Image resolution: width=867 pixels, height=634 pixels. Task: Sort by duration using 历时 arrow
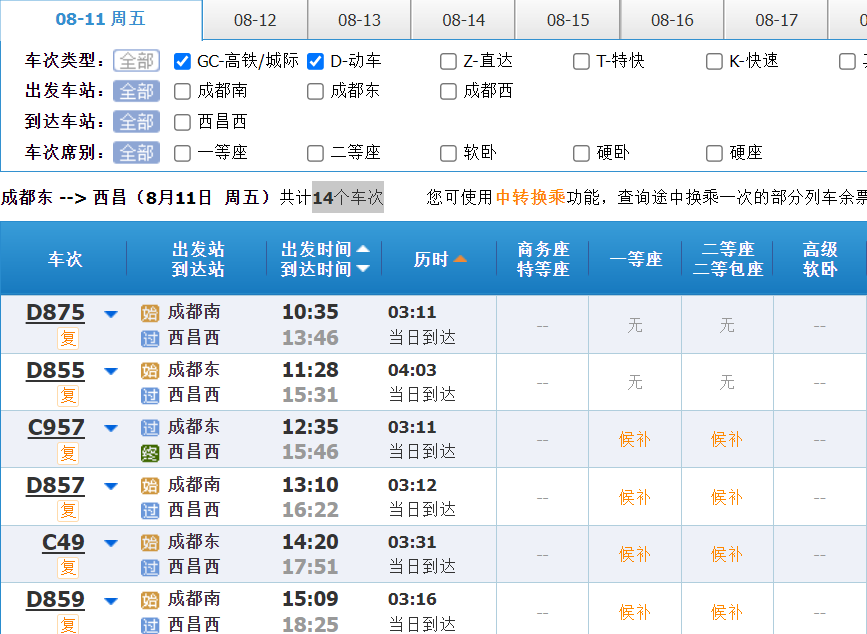pyautogui.click(x=460, y=259)
